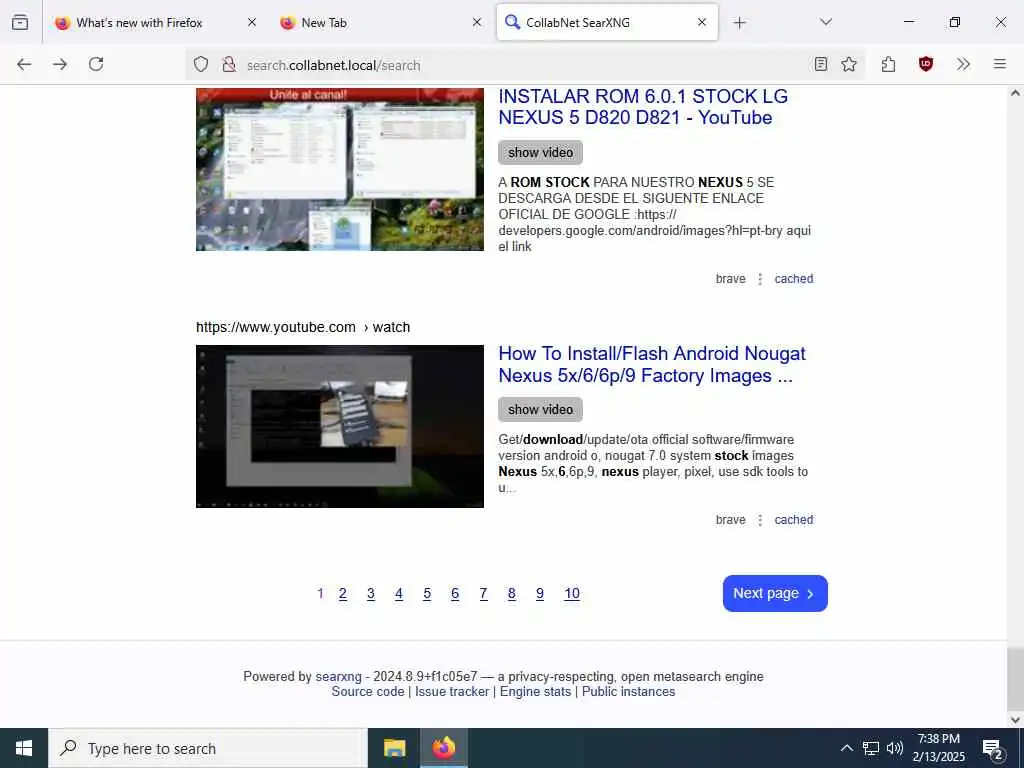Open thumbnail of Android Nougat video
This screenshot has height=768, width=1024.
pyautogui.click(x=340, y=426)
